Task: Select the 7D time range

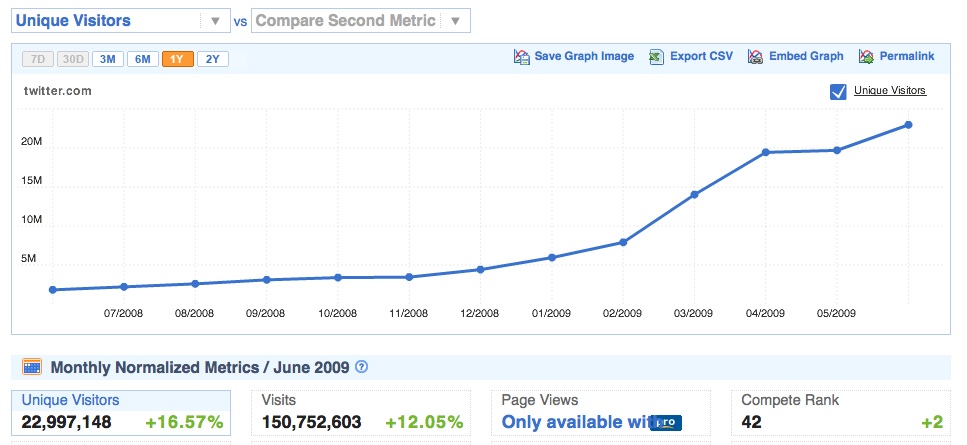Action: pos(38,59)
